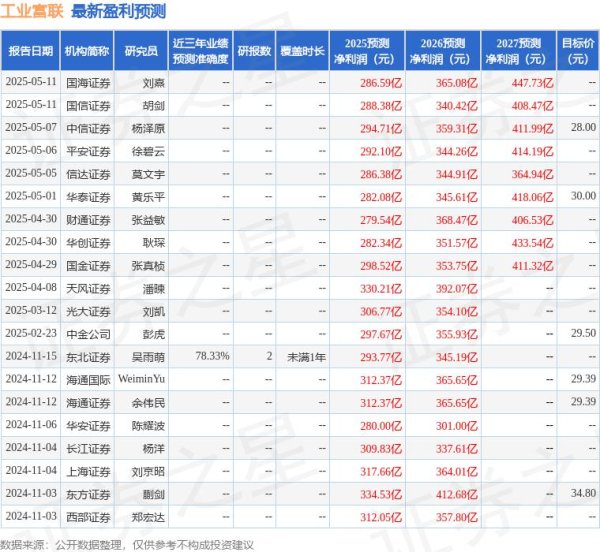Click the 平安证券 institution cell
600x552 pixels.
(88, 151)
